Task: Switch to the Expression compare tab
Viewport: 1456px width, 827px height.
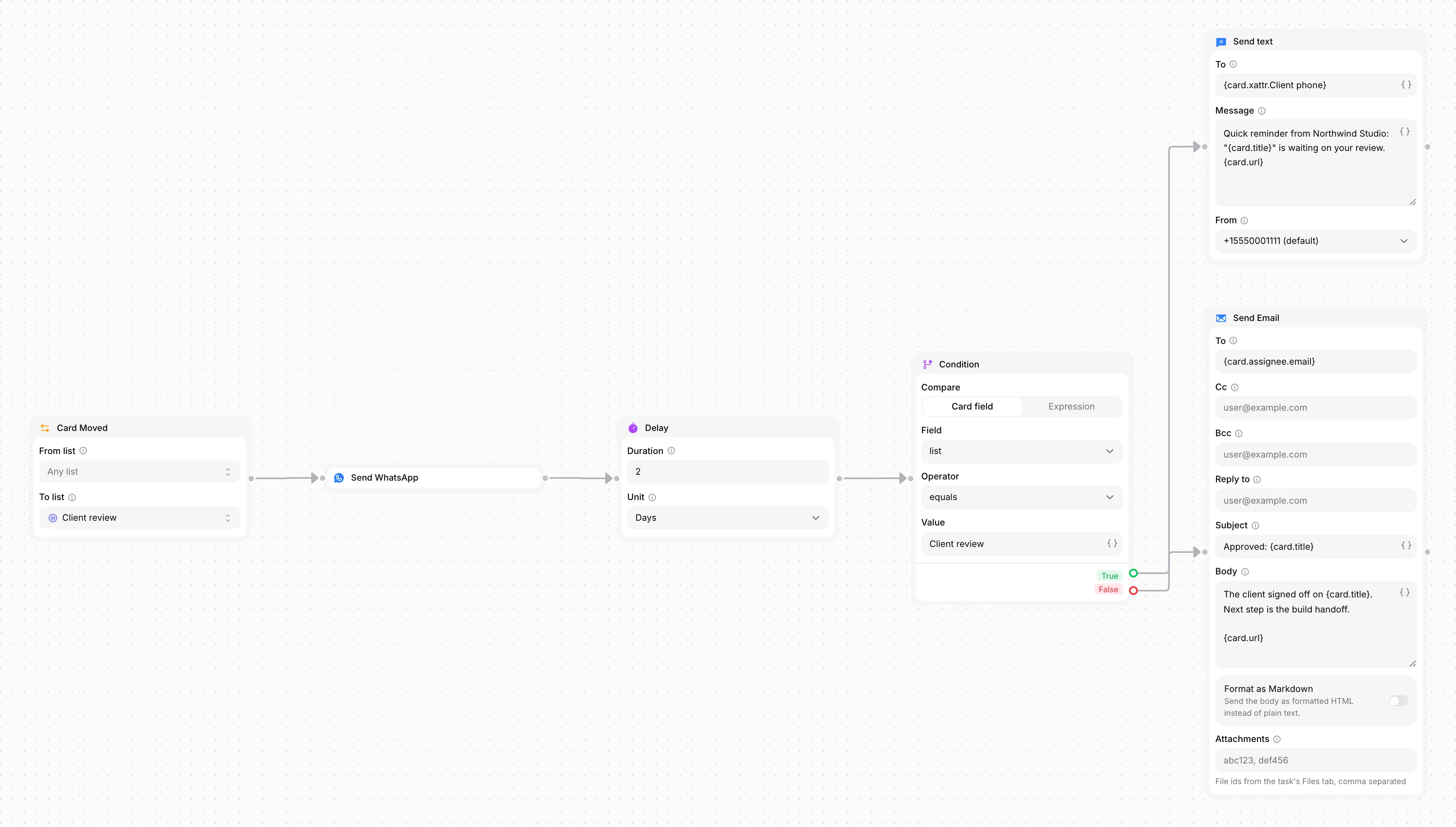Action: pyautogui.click(x=1071, y=406)
